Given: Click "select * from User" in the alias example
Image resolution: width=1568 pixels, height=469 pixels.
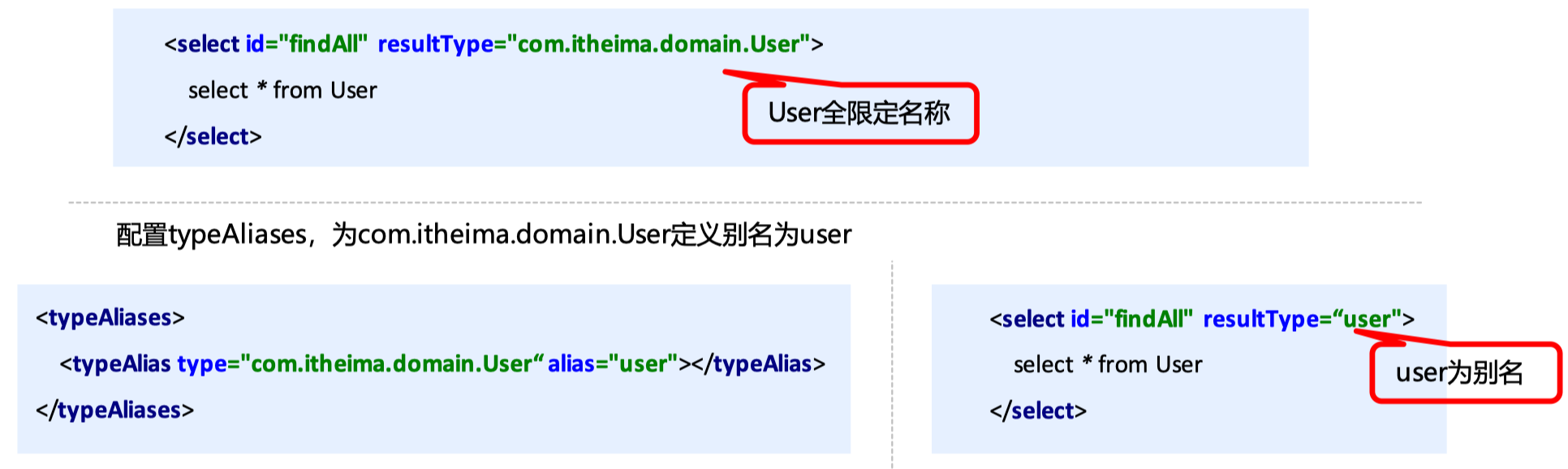Looking at the screenshot, I should [1107, 365].
